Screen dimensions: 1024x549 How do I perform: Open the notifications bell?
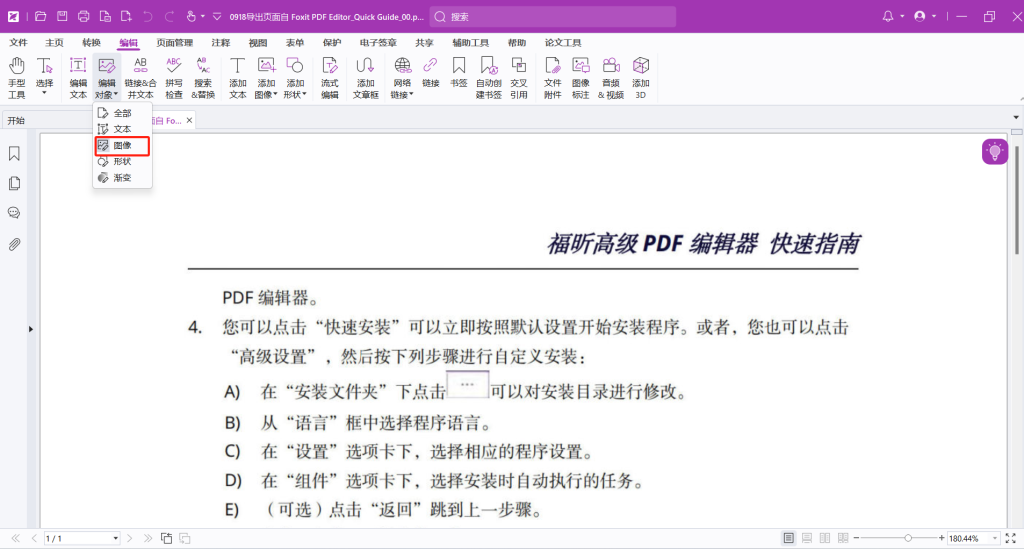pyautogui.click(x=888, y=16)
